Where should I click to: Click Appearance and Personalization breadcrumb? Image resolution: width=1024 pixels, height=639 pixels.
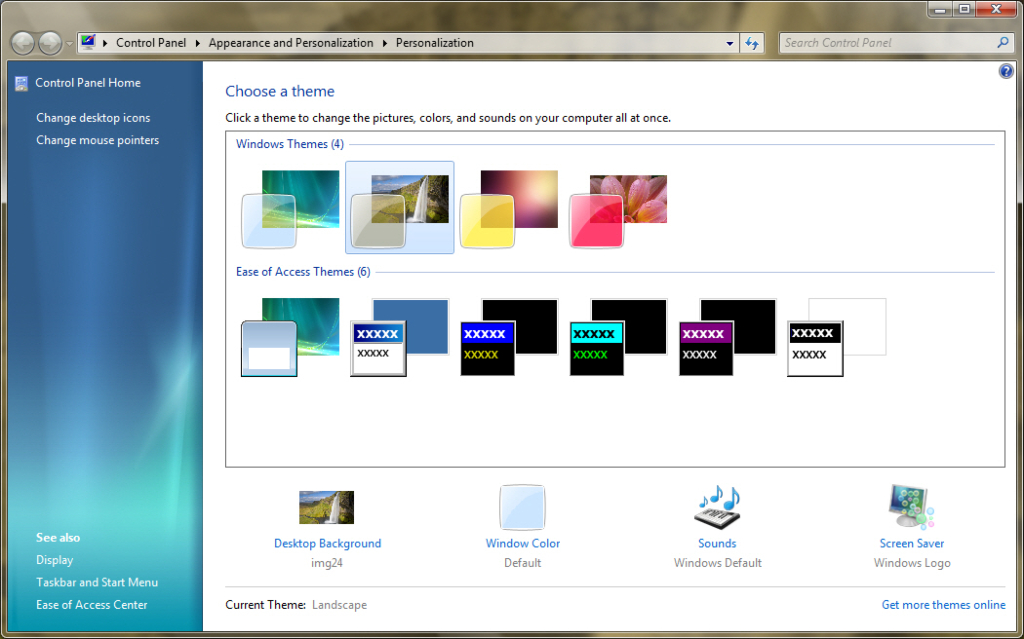click(291, 43)
